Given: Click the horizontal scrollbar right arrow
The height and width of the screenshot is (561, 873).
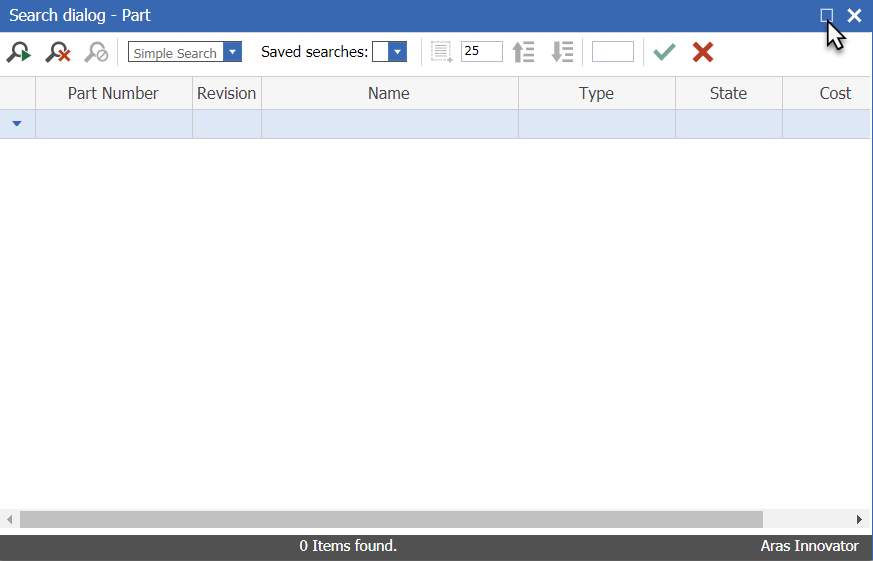Looking at the screenshot, I should [859, 520].
